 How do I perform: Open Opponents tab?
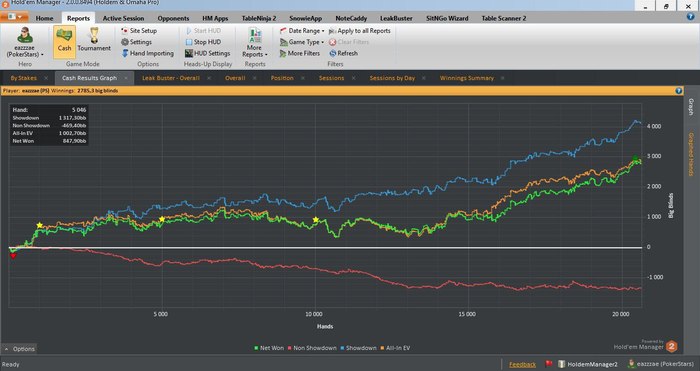(173, 18)
